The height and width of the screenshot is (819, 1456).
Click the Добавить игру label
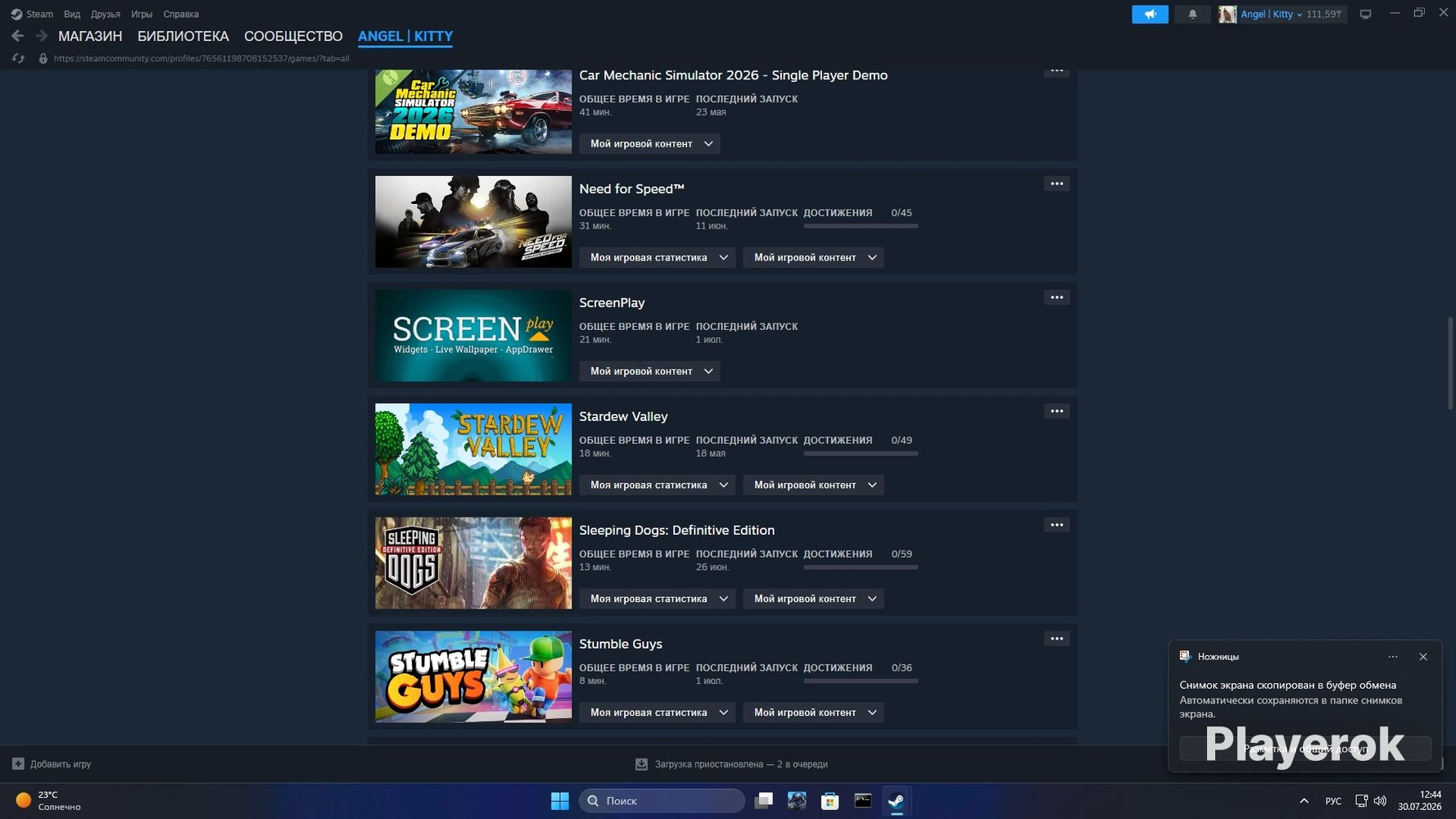pos(61,764)
